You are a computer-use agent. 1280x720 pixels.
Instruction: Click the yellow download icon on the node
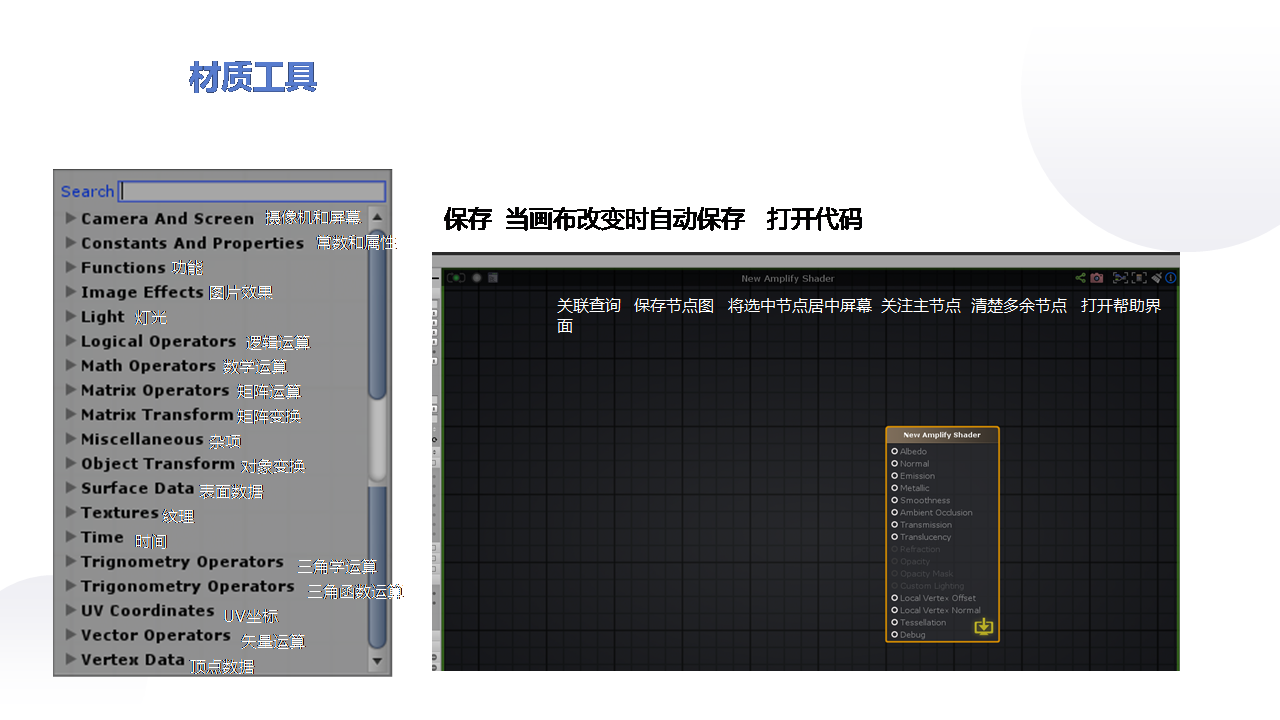(984, 627)
